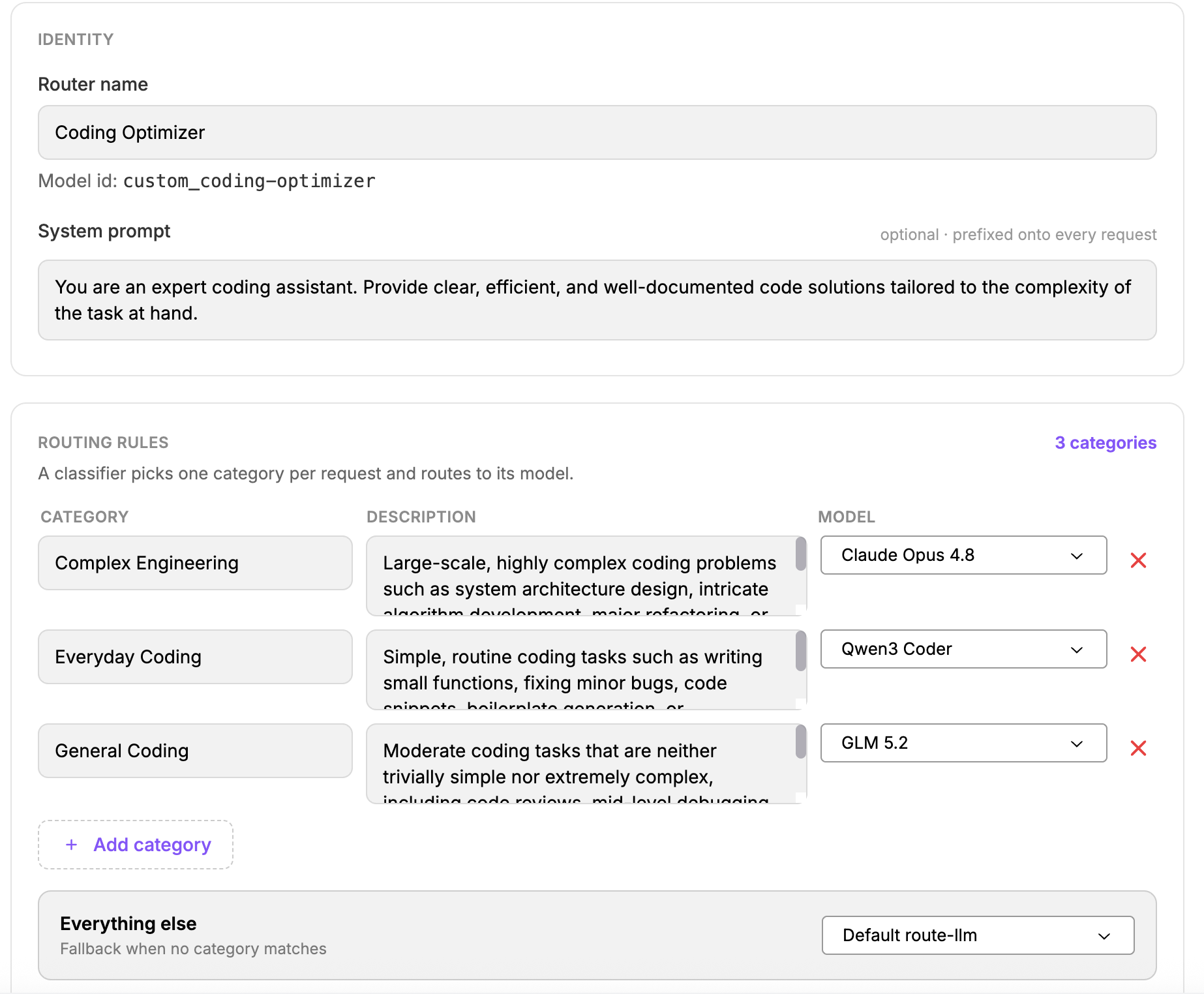Click the CATEGORY column header
The width and height of the screenshot is (1204, 994).
(x=85, y=517)
